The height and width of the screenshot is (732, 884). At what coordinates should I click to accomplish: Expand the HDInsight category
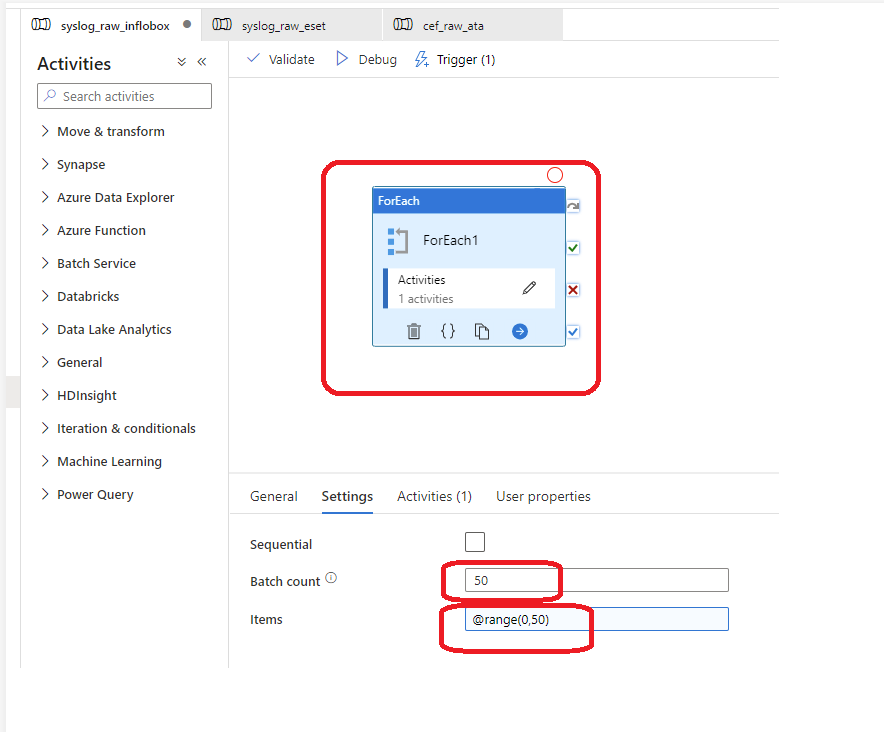(x=79, y=395)
